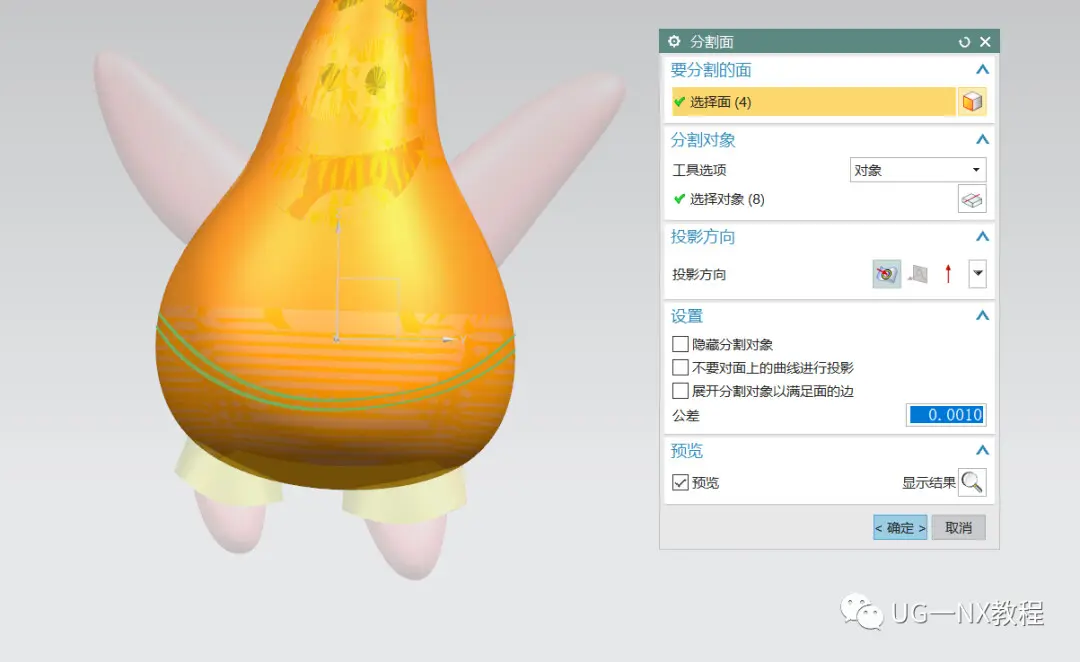This screenshot has height=662, width=1080.
Task: Open the projection direction options dropdown arrow
Action: [x=977, y=274]
